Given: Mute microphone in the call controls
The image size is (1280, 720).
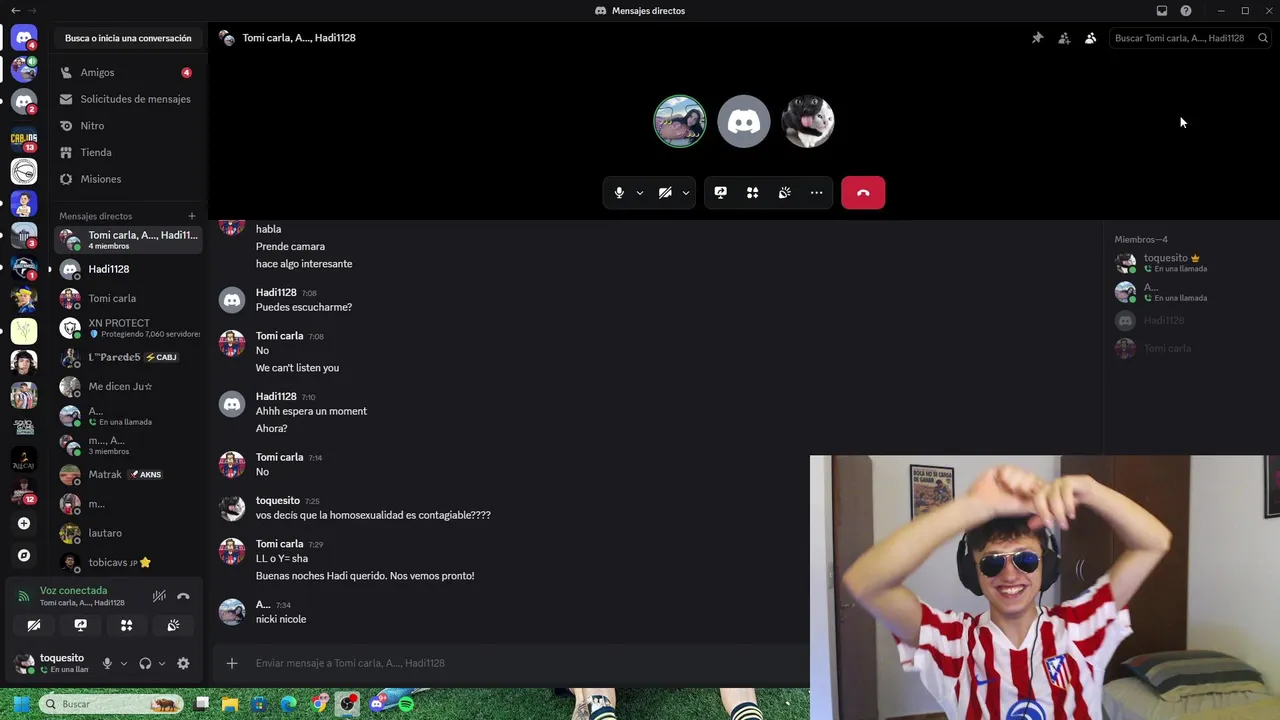Looking at the screenshot, I should coord(619,193).
